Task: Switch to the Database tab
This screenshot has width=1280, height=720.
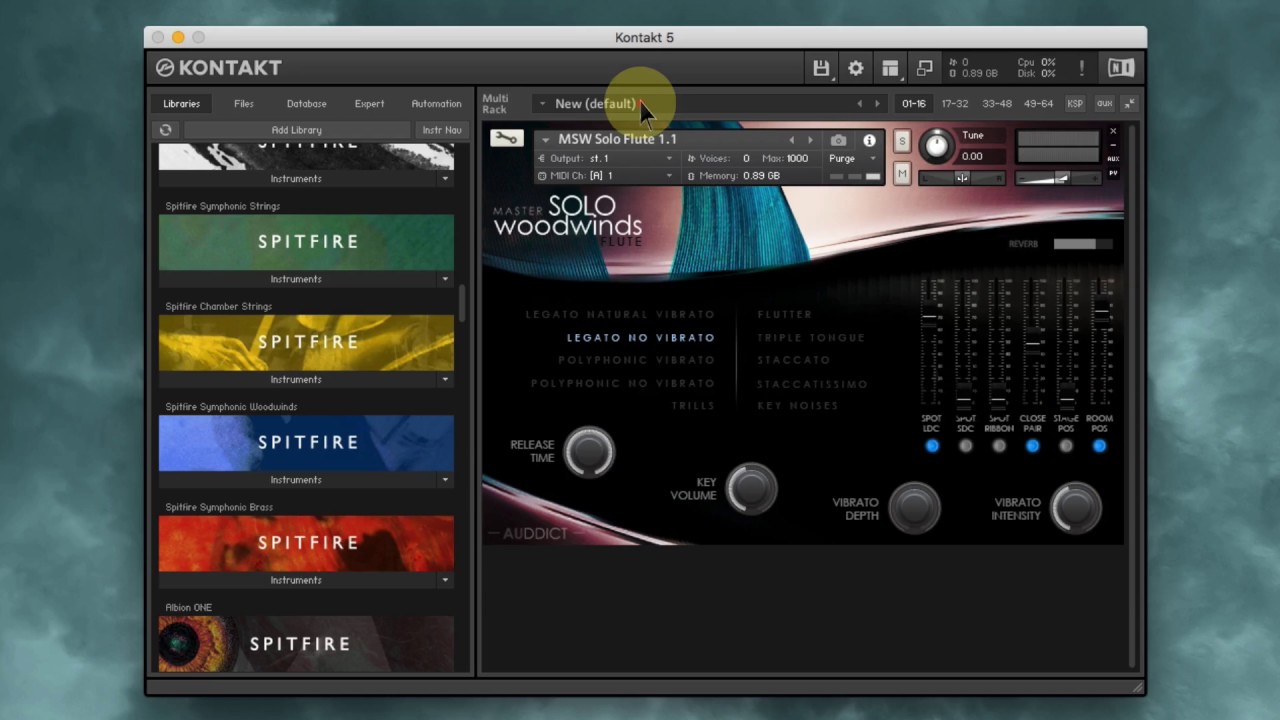Action: click(x=306, y=104)
